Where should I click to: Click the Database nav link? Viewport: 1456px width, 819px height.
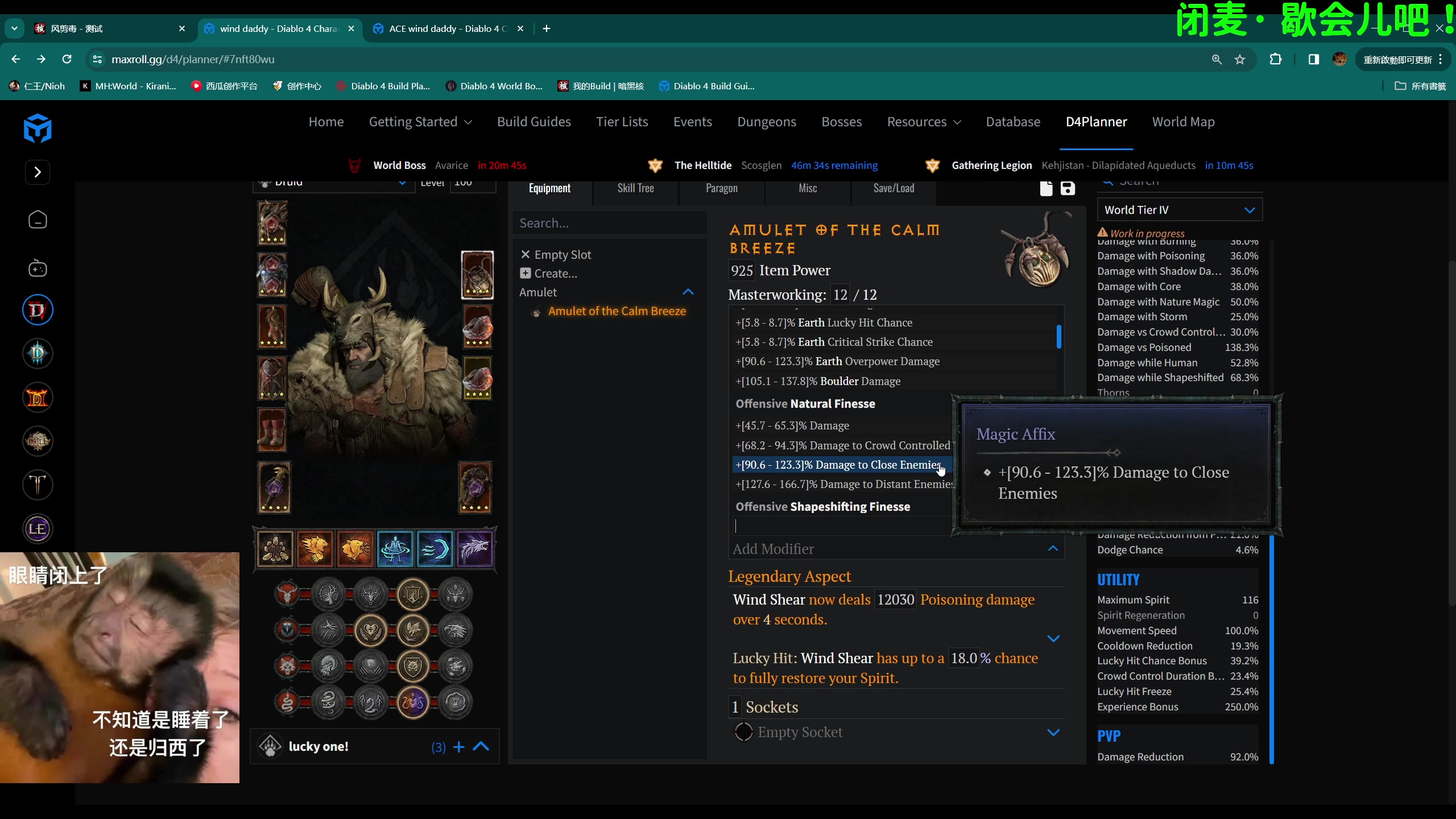1013,122
